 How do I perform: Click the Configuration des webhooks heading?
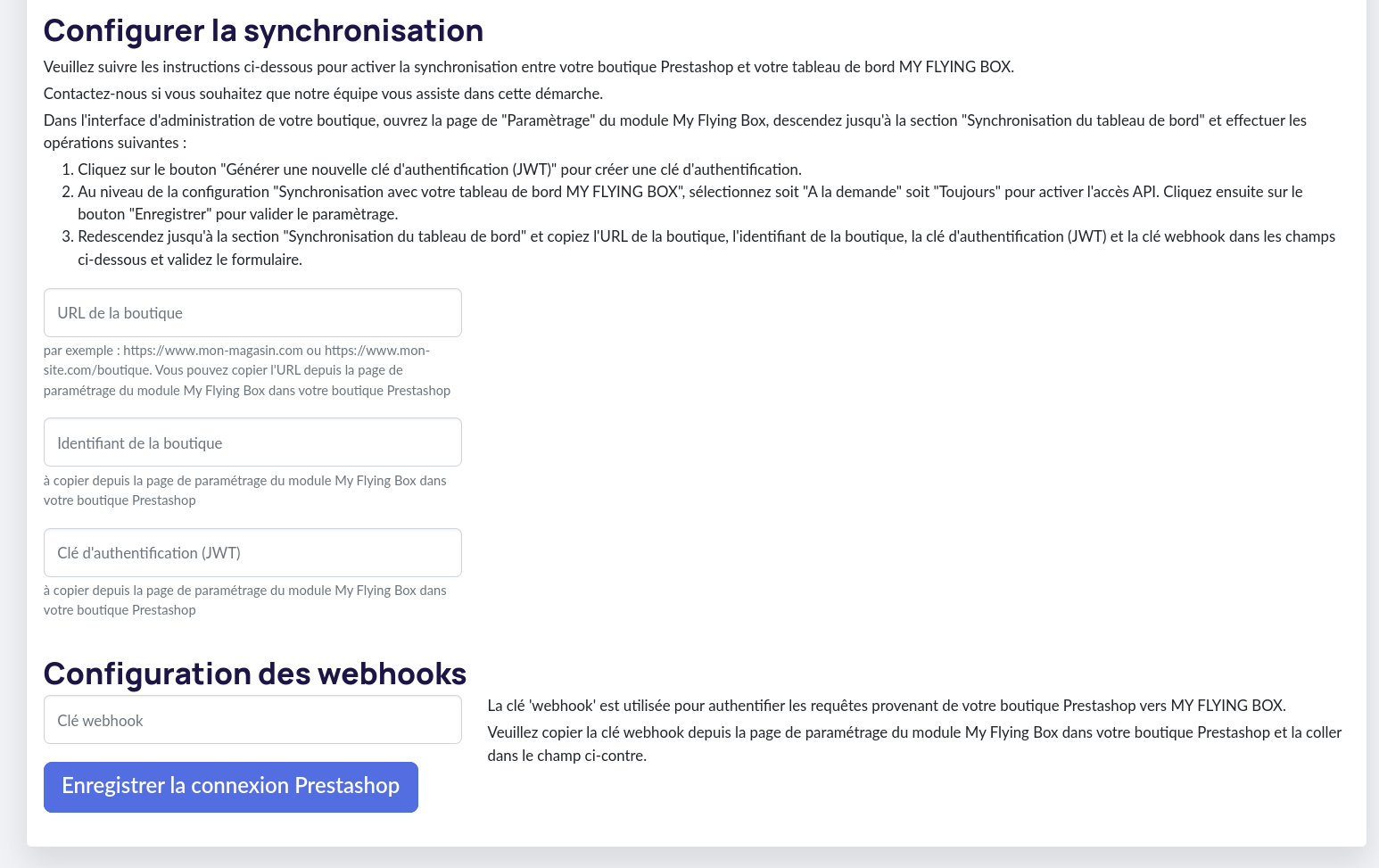click(255, 674)
